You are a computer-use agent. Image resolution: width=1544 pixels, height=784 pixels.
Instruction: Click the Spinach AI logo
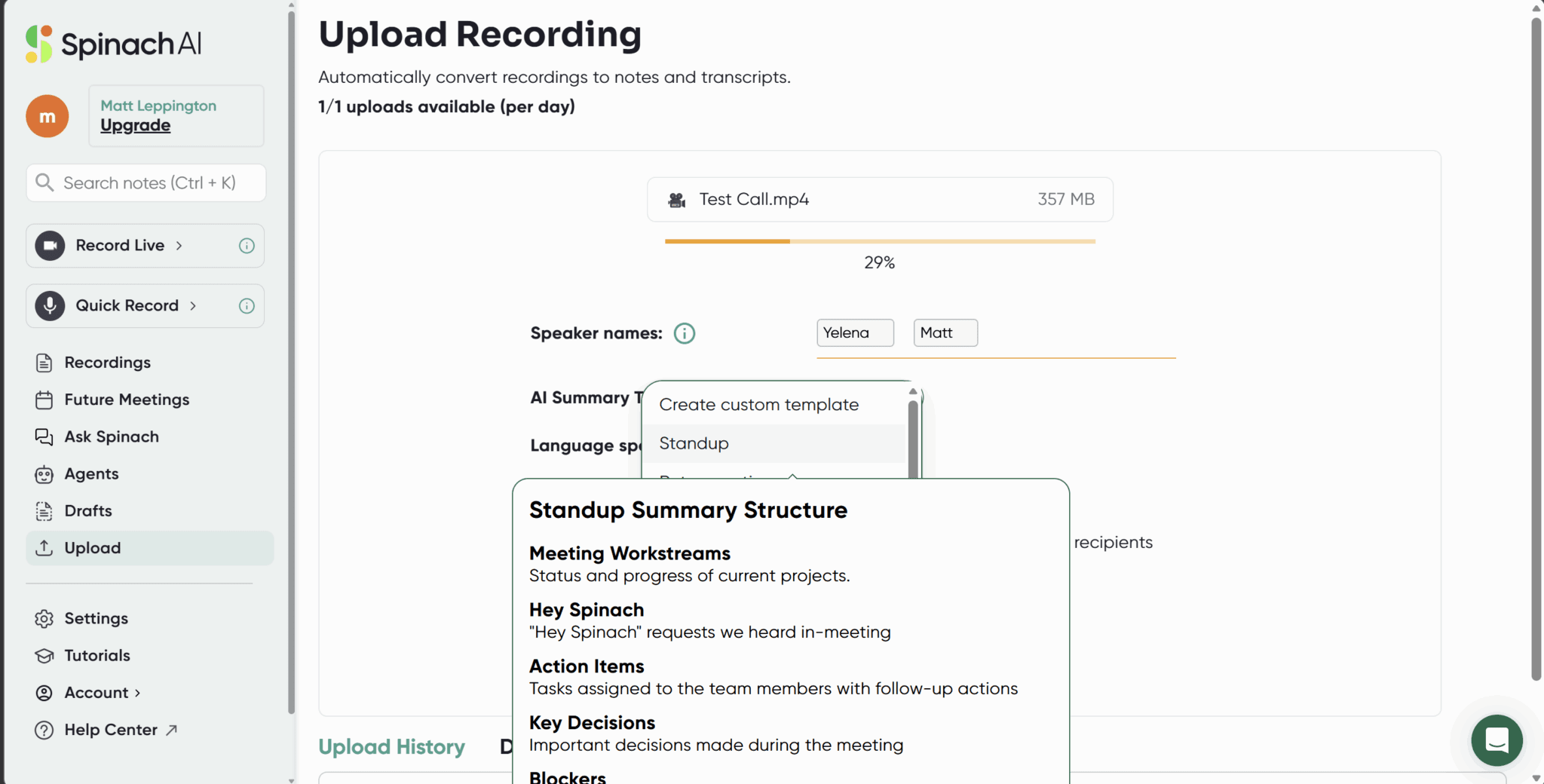point(113,44)
